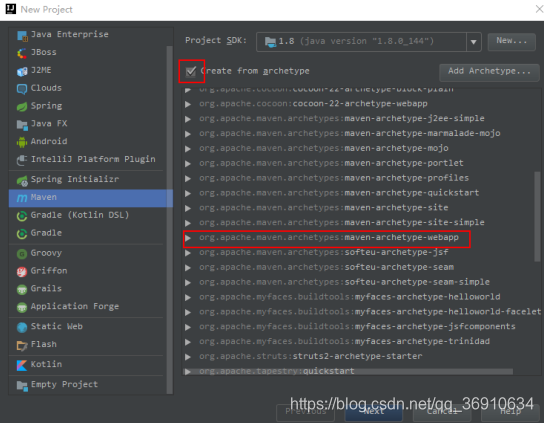Select Empty Project type
This screenshot has width=544, height=423.
(x=87, y=384)
